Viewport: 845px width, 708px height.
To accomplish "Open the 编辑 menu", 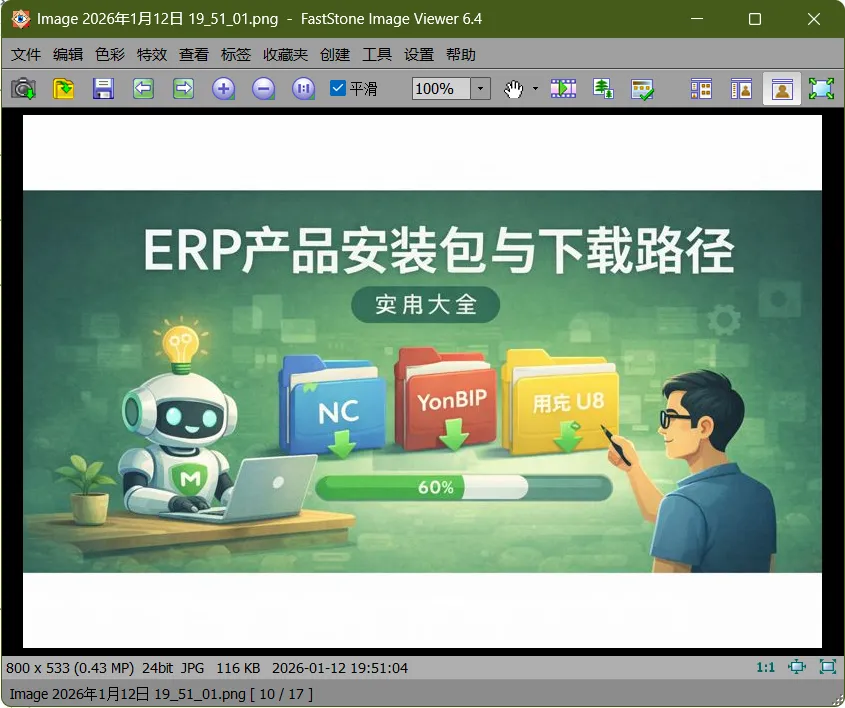I will coord(68,54).
